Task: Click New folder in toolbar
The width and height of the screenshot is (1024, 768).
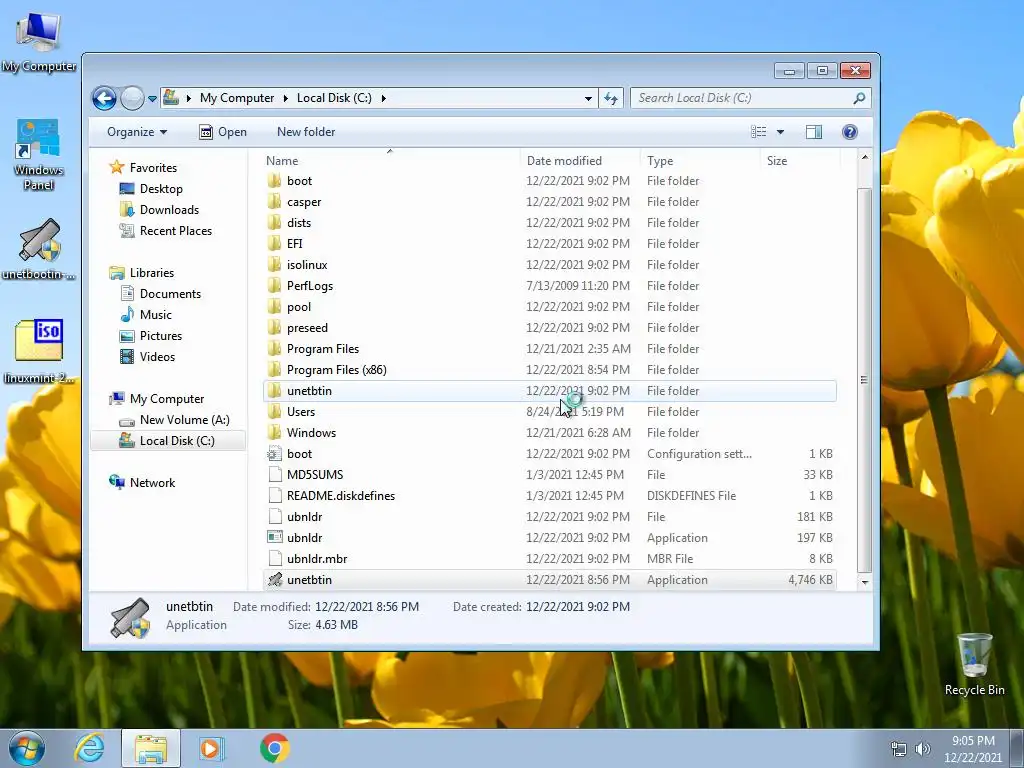Action: point(306,132)
